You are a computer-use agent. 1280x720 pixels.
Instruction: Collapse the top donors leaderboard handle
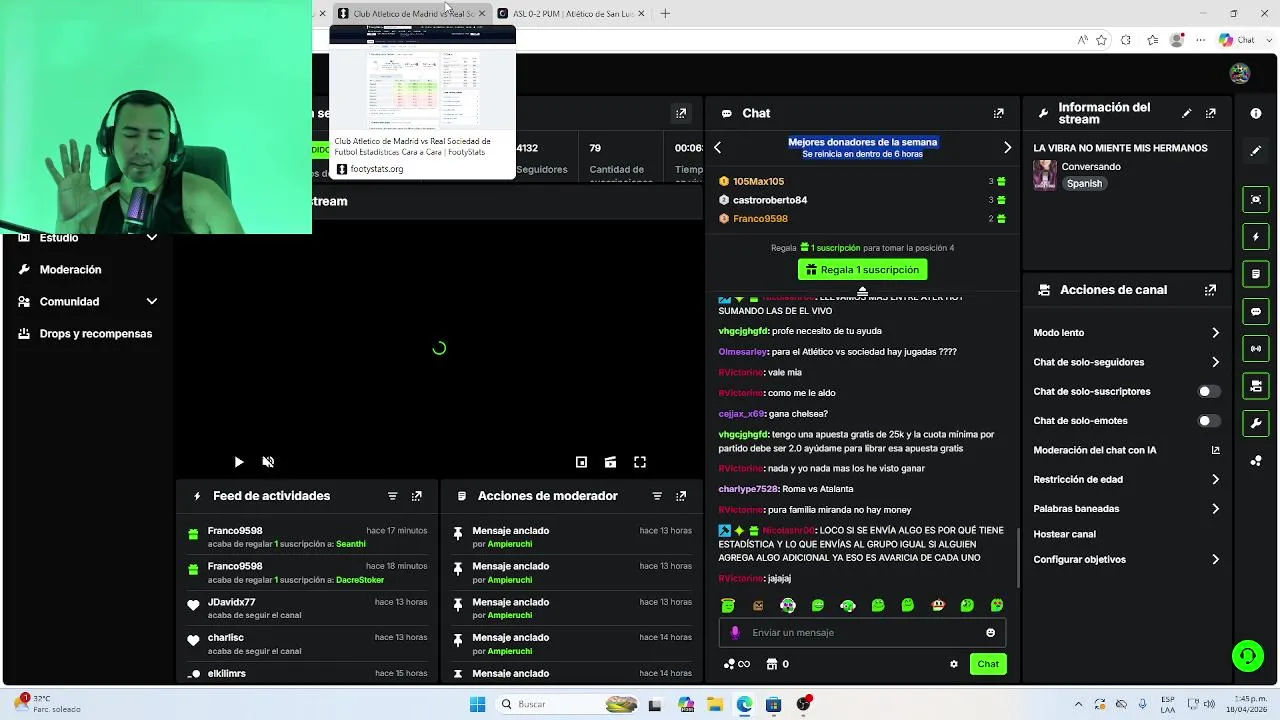pyautogui.click(x=862, y=291)
